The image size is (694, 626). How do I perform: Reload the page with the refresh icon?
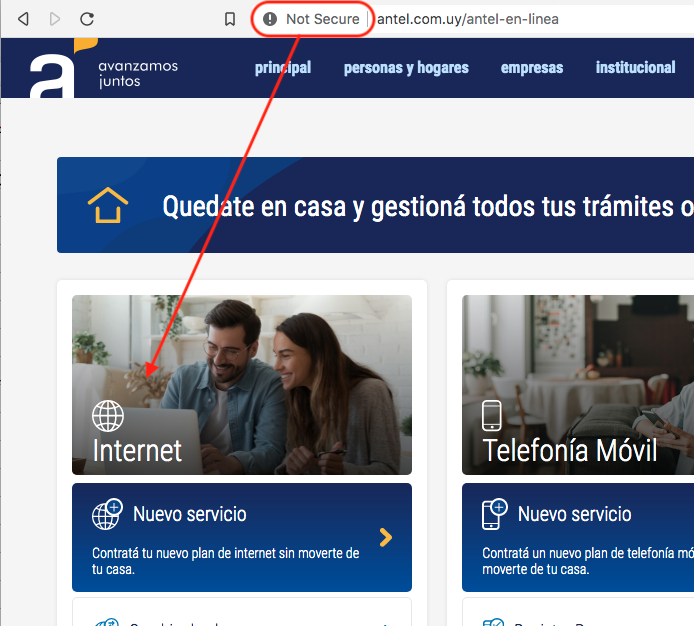pyautogui.click(x=87, y=19)
